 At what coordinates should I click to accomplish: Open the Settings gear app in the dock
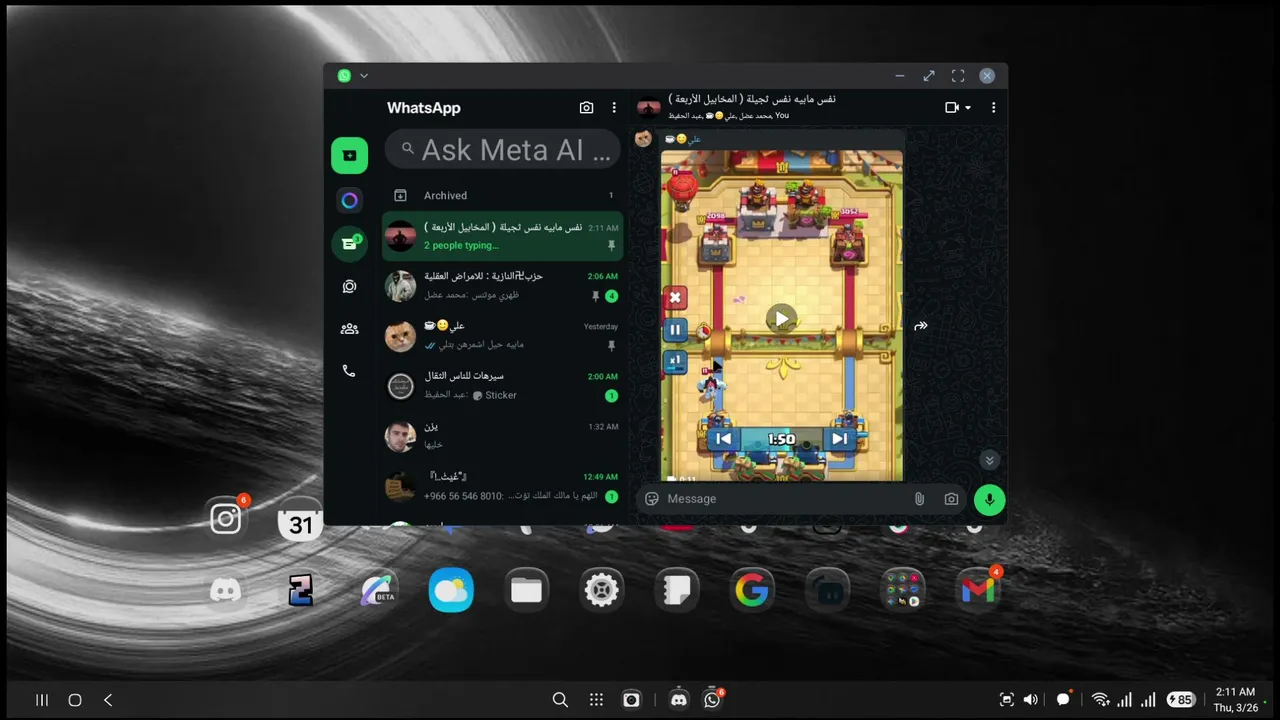coord(602,591)
